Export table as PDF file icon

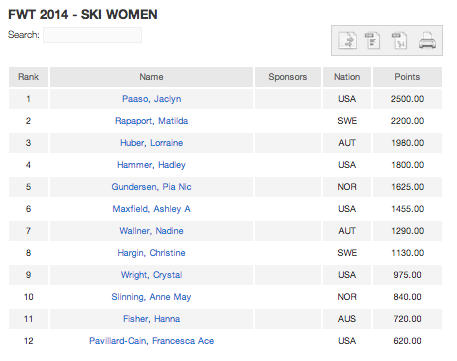coord(399,41)
